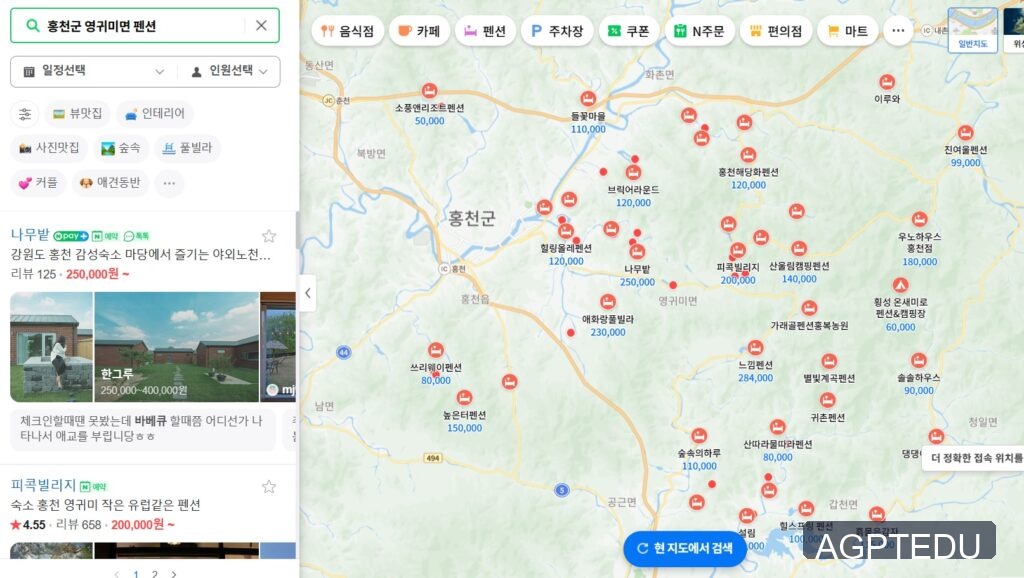Select the 피콕빌리지 map marker
The height and width of the screenshot is (578, 1024).
tap(738, 250)
